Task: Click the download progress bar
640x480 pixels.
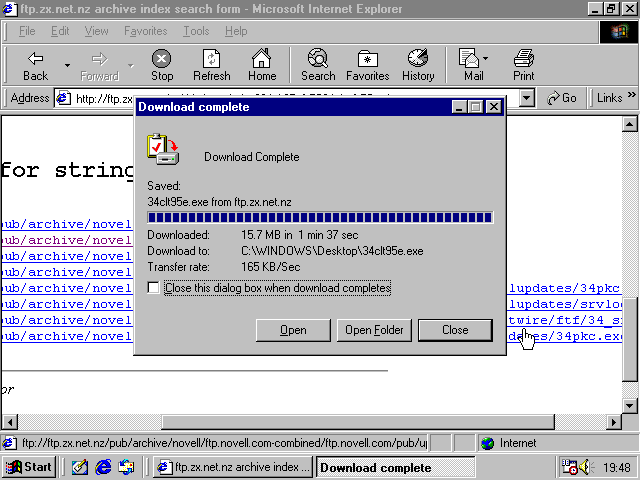Action: coord(320,217)
